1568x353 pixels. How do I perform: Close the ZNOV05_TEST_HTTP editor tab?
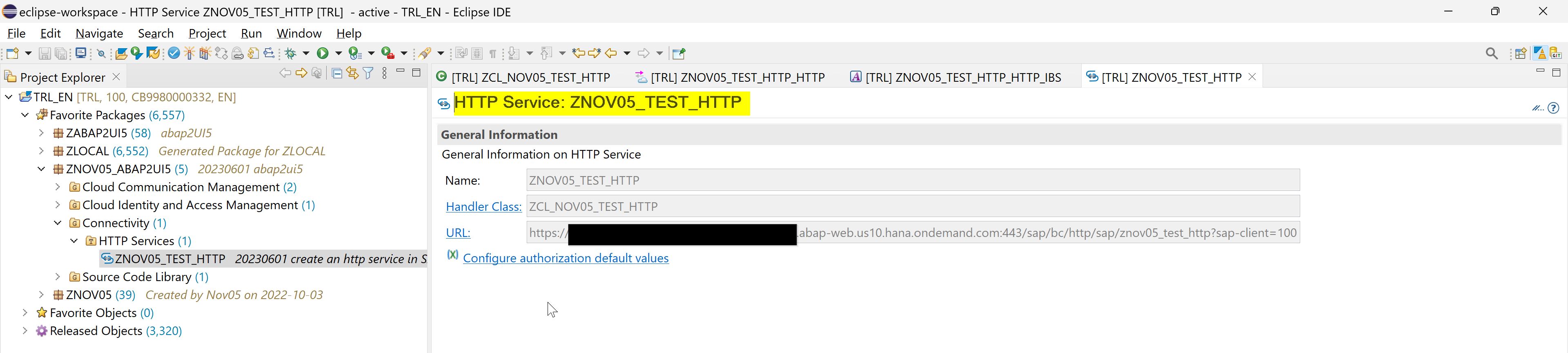1252,77
